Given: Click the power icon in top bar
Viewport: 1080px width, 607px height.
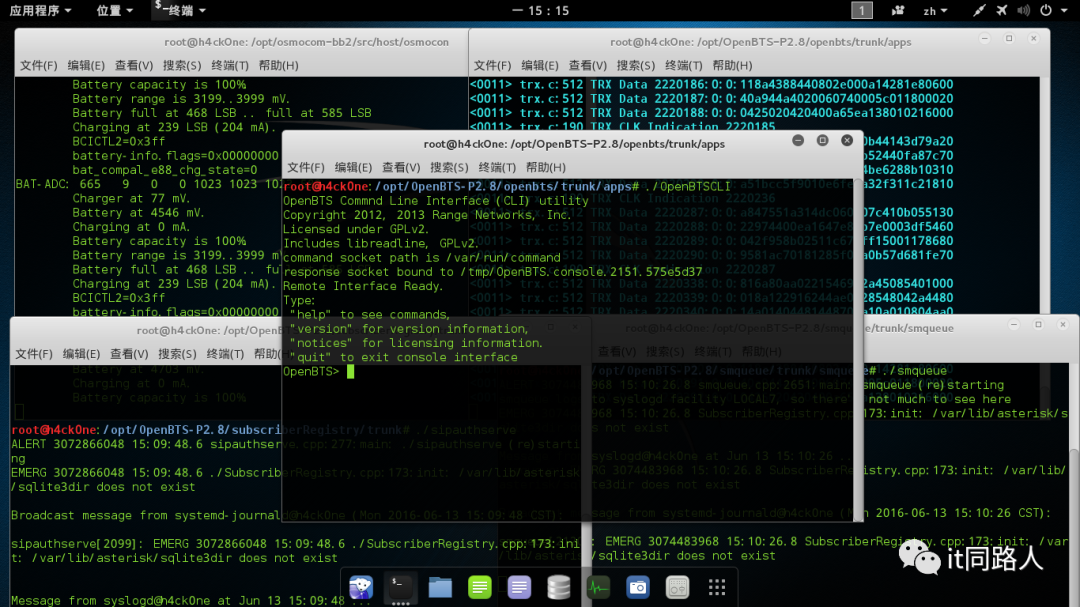Looking at the screenshot, I should 1046,10.
